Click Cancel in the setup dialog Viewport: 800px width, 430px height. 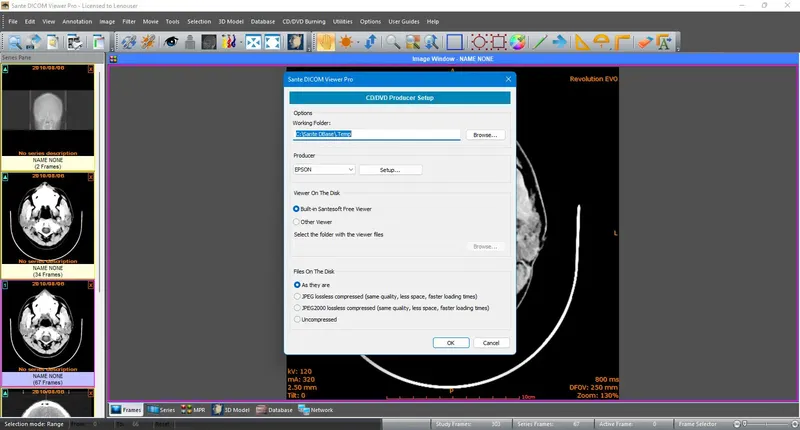[491, 343]
